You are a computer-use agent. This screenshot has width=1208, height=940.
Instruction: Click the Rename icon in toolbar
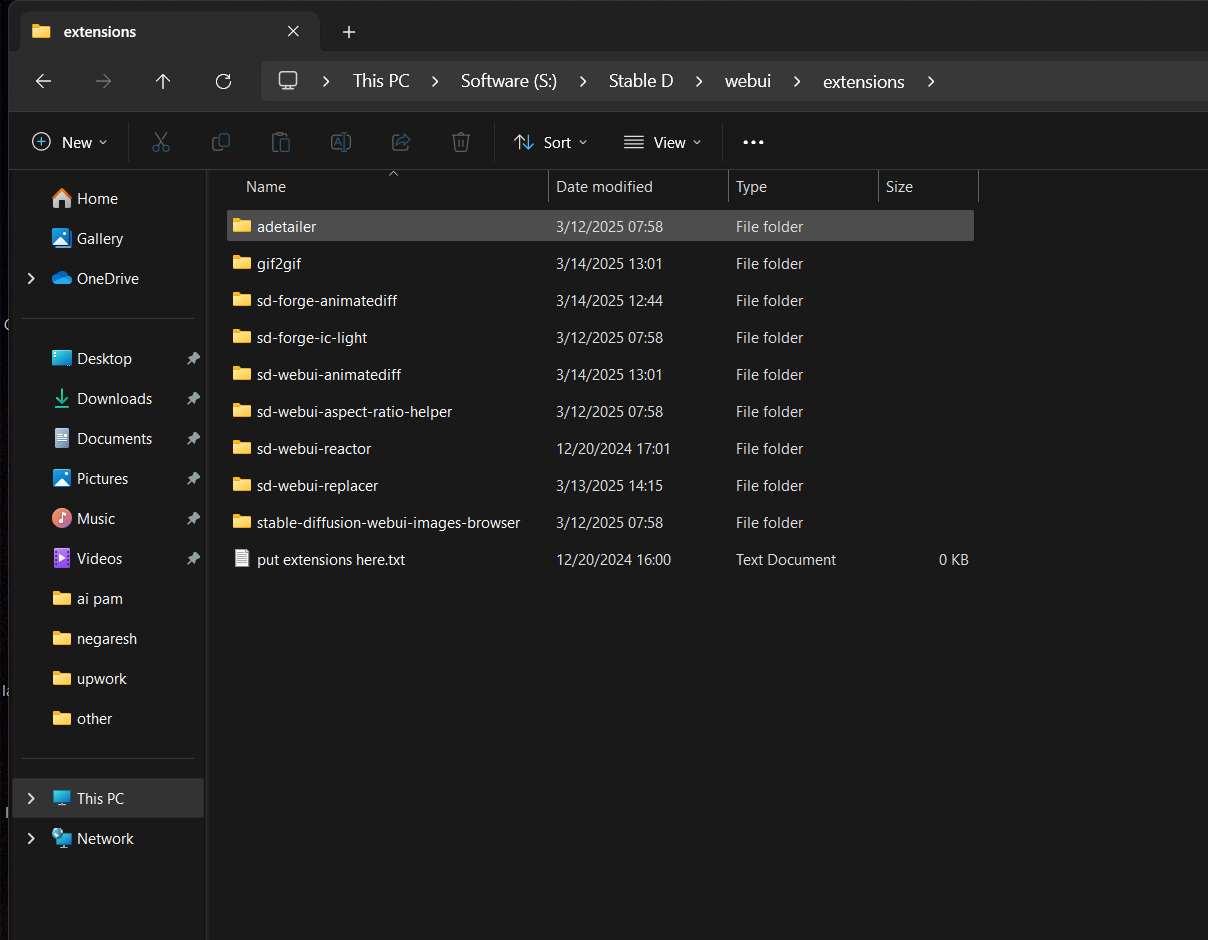point(341,142)
